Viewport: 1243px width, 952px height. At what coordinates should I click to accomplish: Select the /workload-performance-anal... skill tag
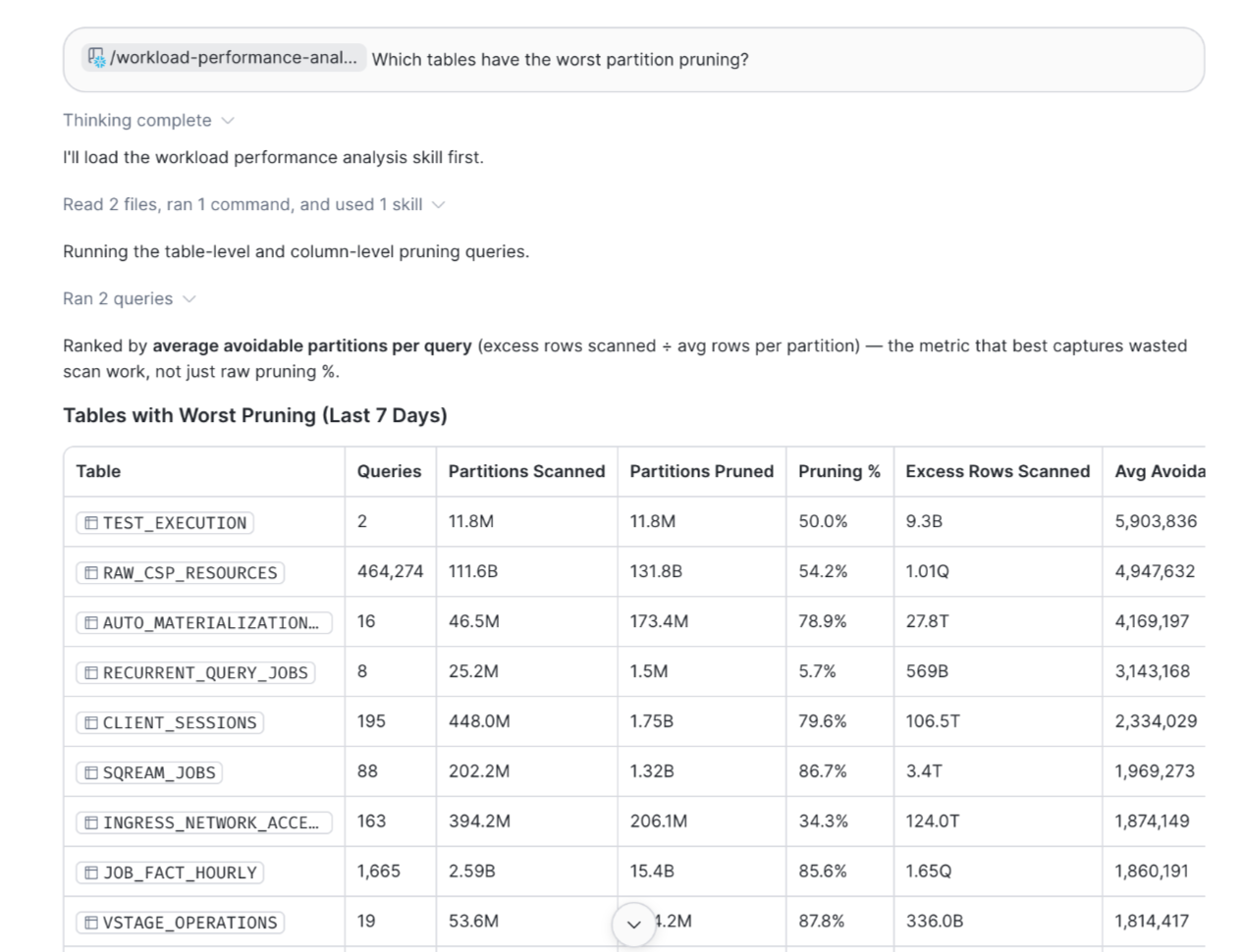pos(222,58)
